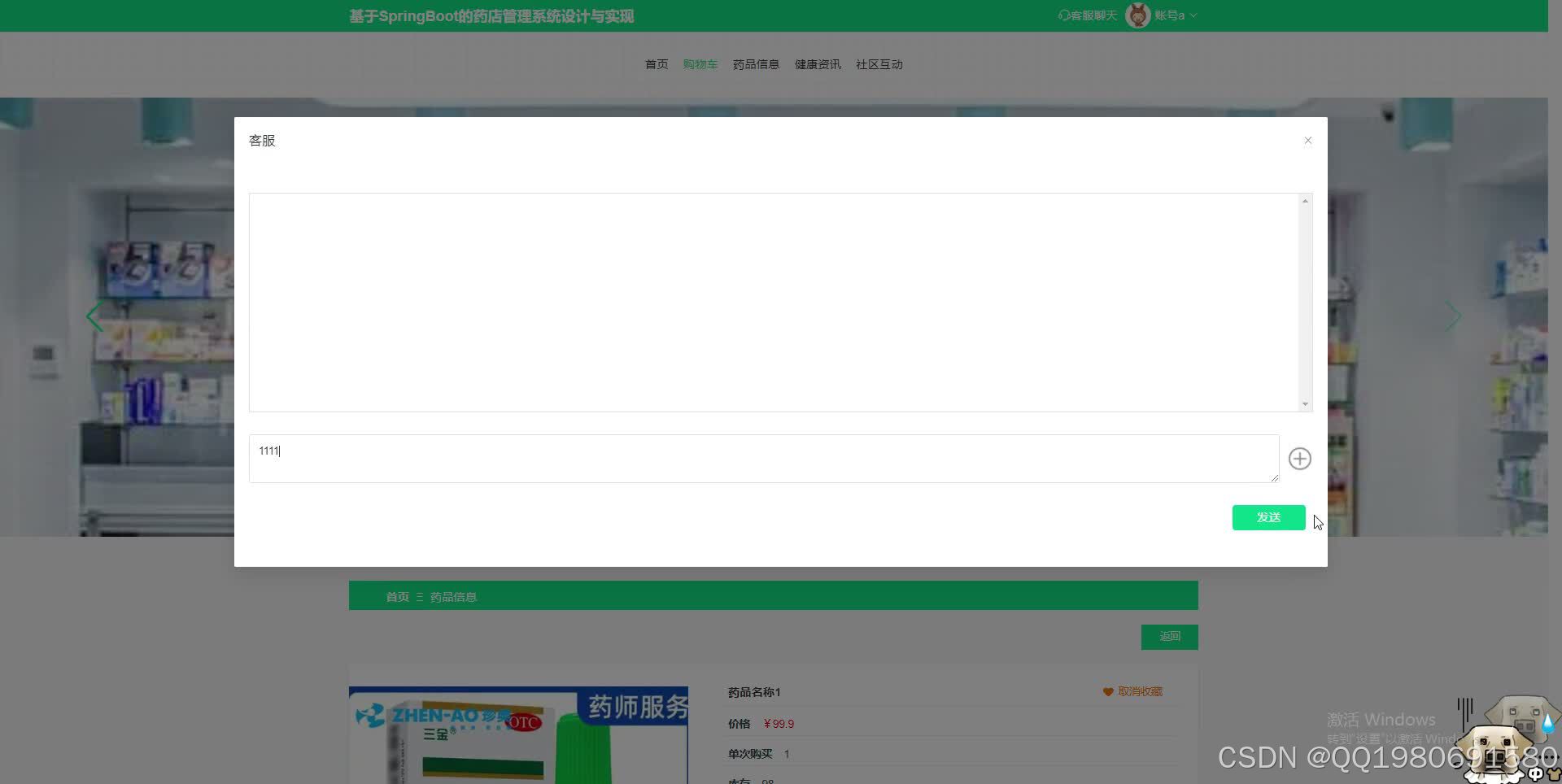The width and height of the screenshot is (1562, 784).
Task: Click the heart icon next to 取消收藏
Action: (1108, 691)
